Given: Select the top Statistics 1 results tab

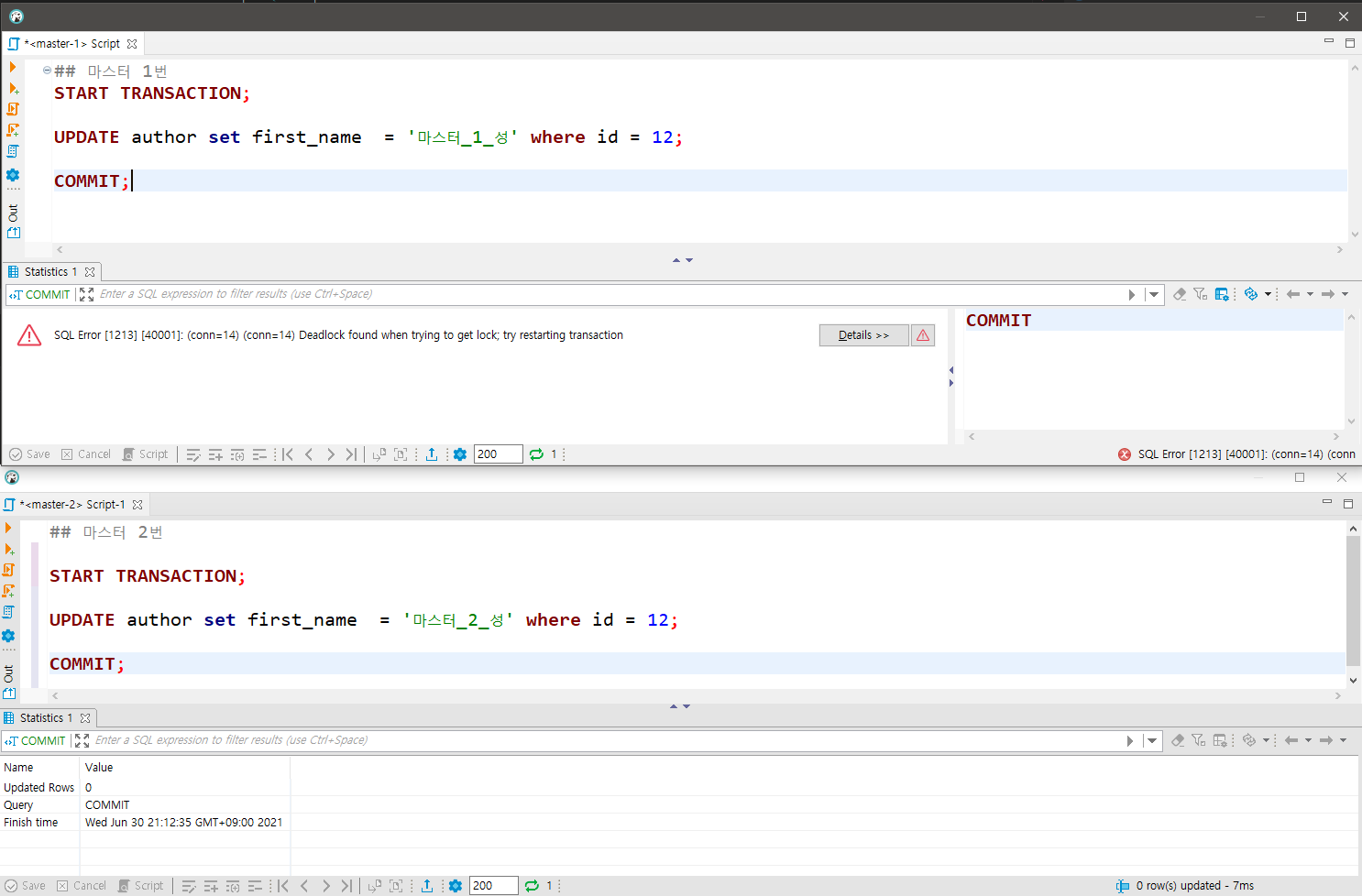Looking at the screenshot, I should pos(50,272).
